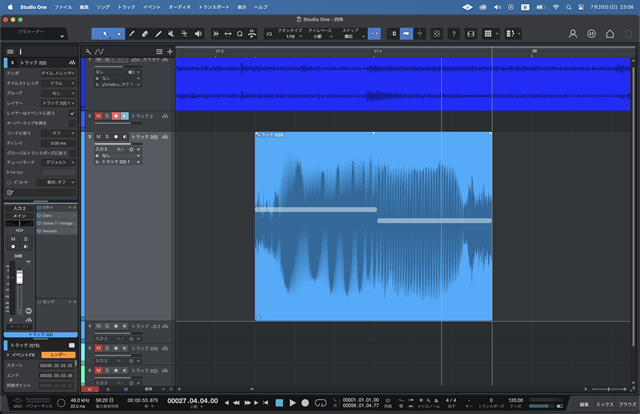Open the トランスポート menu
Image resolution: width=640 pixels, height=414 pixels.
click(213, 7)
